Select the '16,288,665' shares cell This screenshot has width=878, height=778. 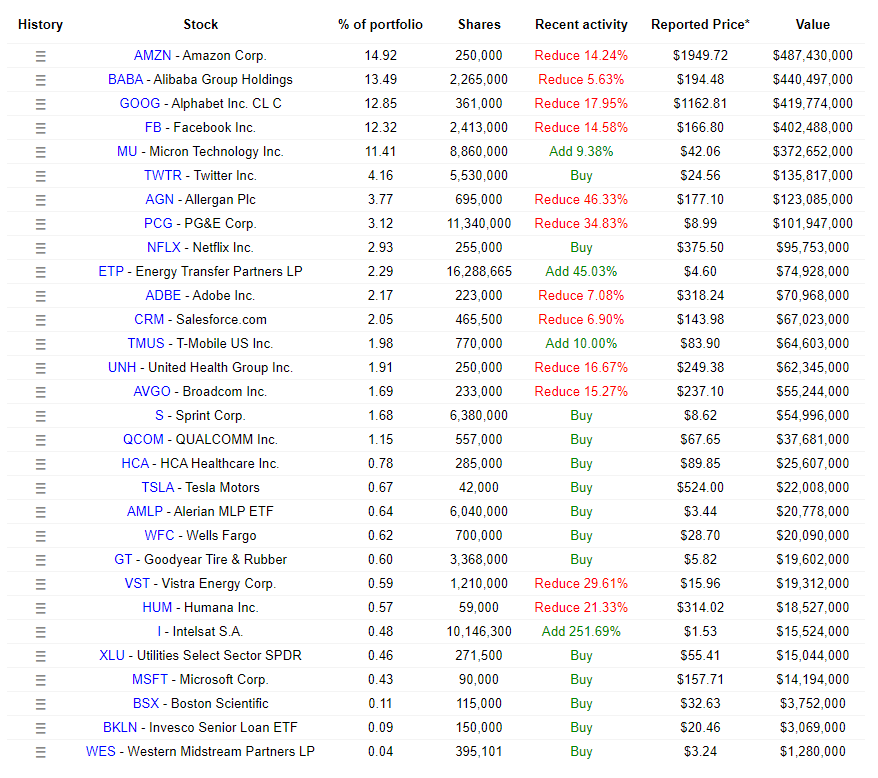479,272
